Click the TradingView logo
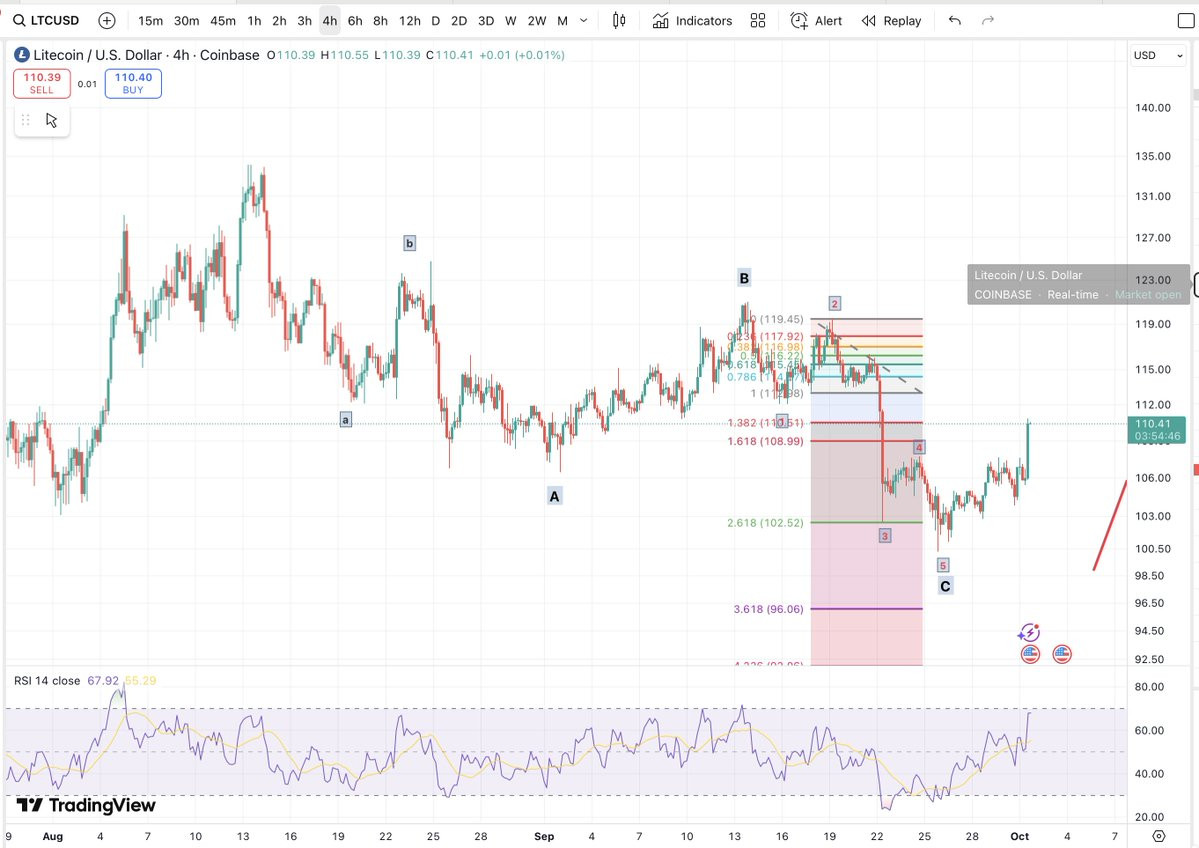1199x848 pixels. [x=86, y=805]
